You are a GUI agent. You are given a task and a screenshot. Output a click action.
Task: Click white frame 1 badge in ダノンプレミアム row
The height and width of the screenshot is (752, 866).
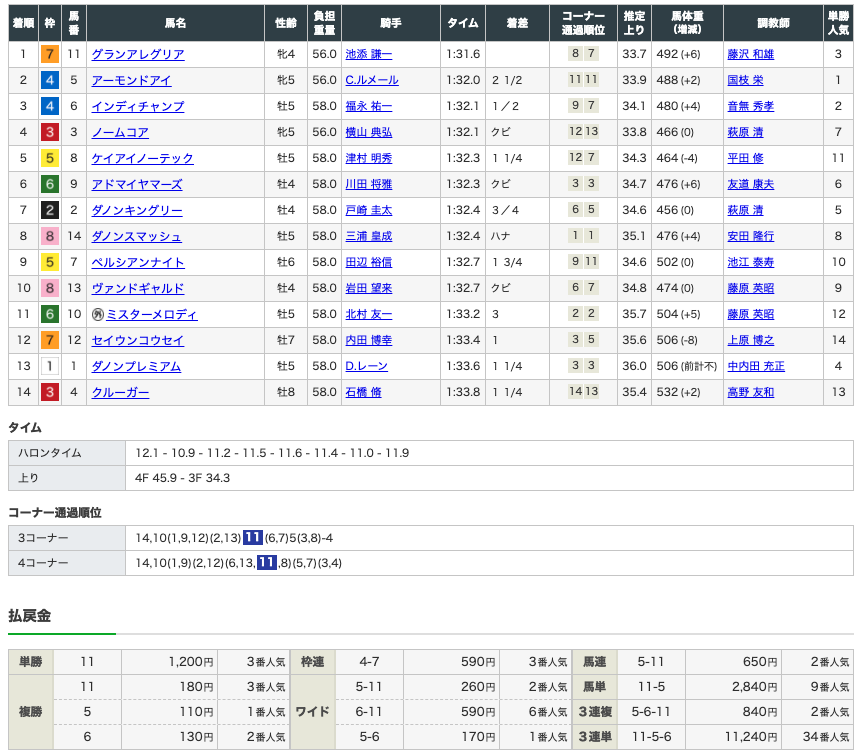tap(50, 366)
